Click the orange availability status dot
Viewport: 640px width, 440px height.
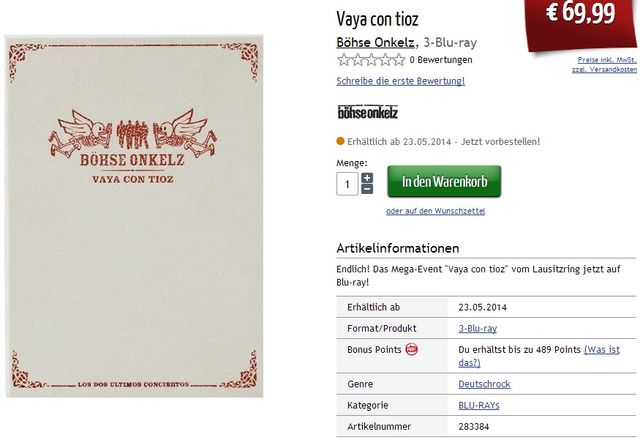pos(340,141)
